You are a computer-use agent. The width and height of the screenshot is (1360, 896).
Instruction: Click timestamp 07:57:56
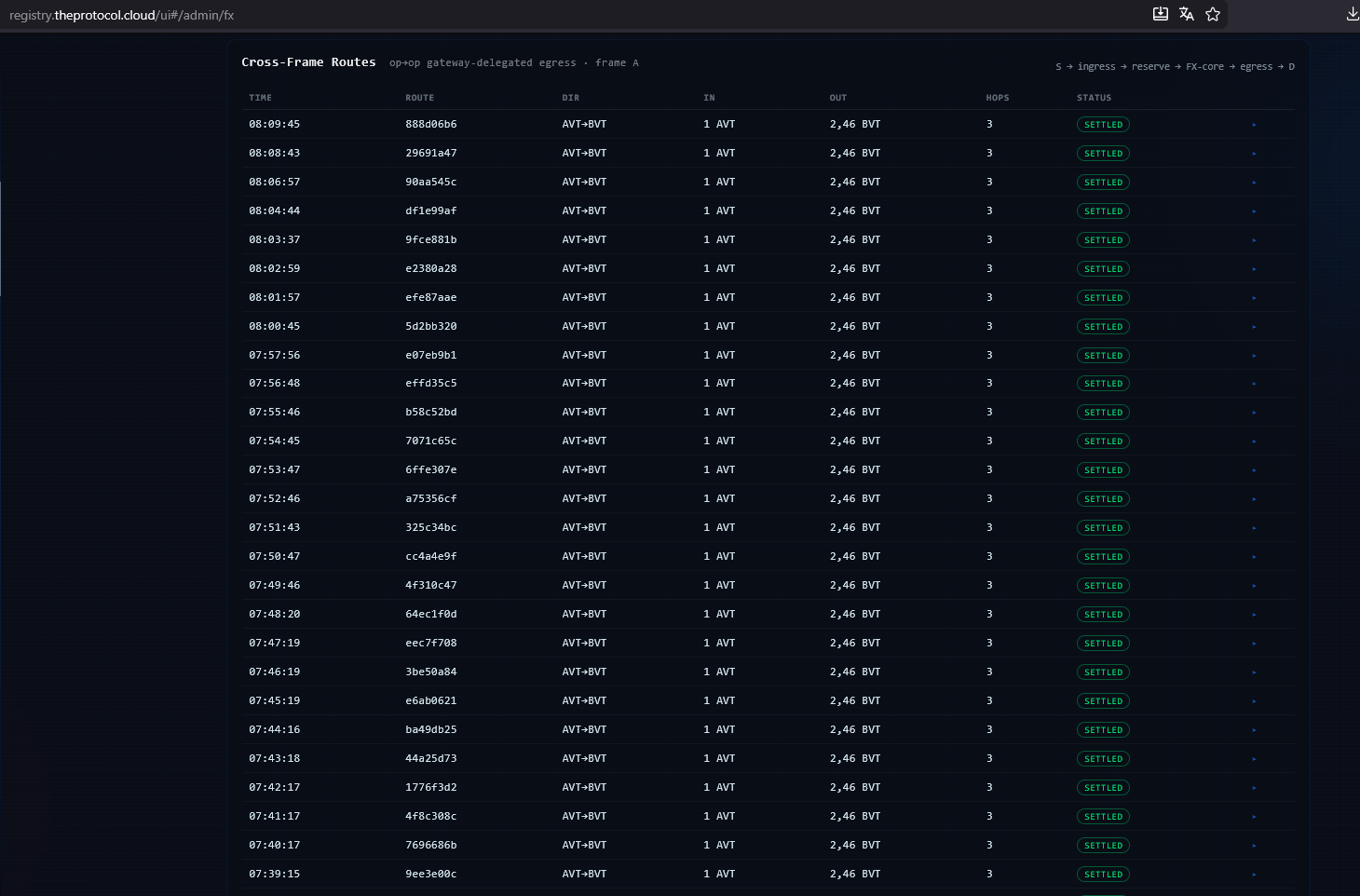click(x=275, y=356)
